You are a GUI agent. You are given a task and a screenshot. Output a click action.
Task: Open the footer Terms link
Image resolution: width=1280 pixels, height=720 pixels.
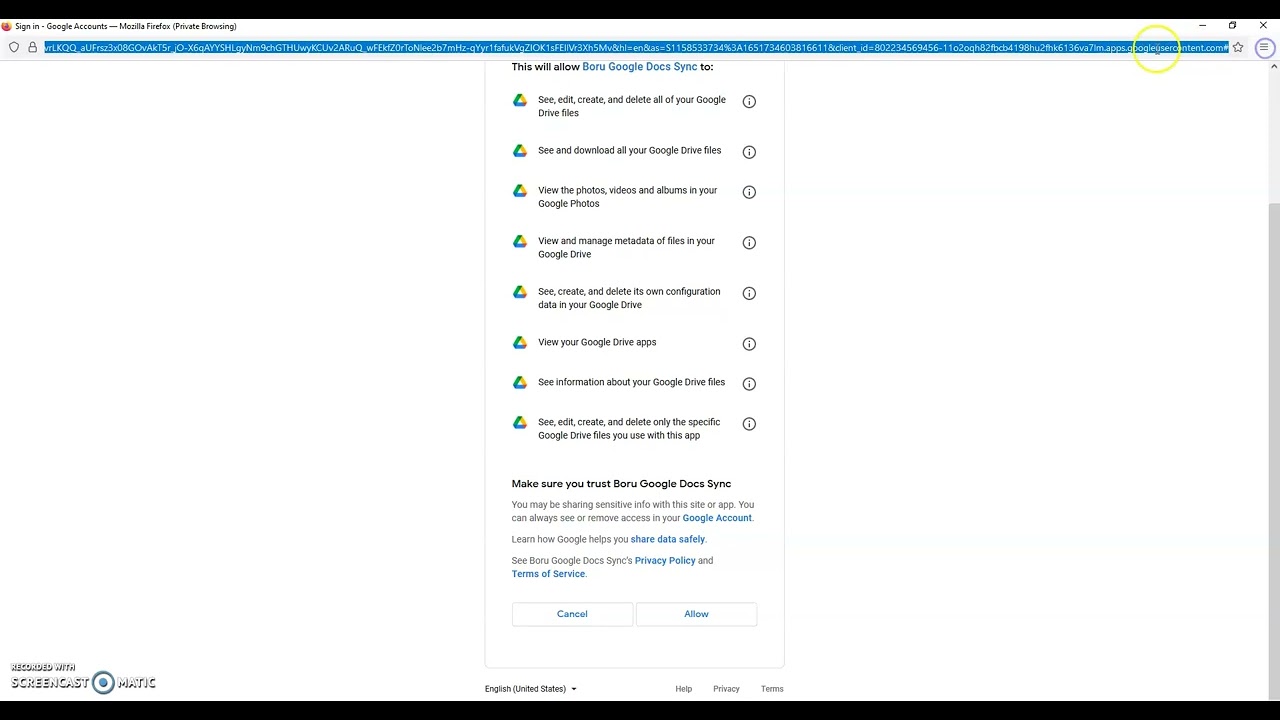tap(772, 689)
